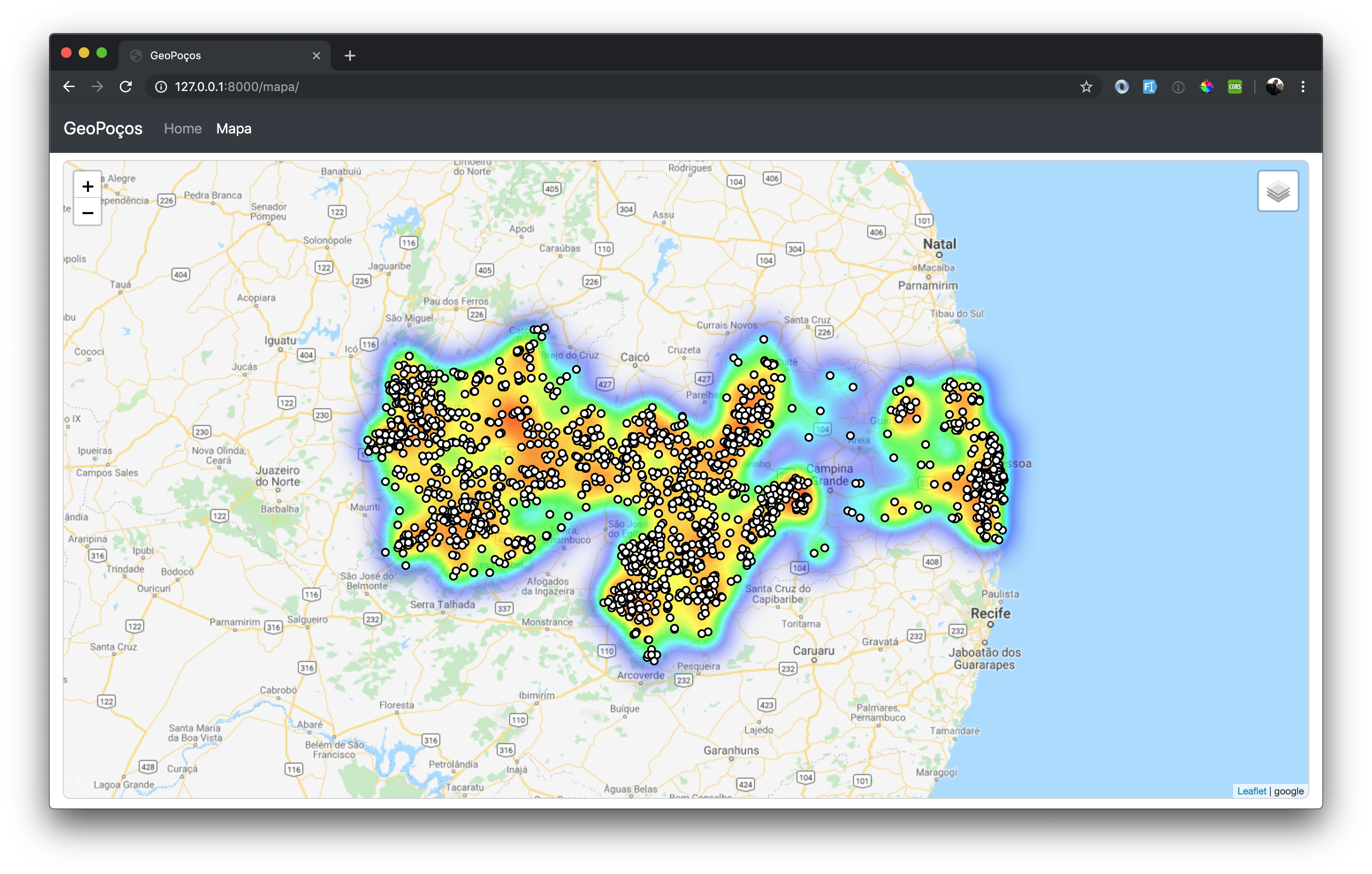1372x874 pixels.
Task: Zoom in on the map
Action: 87,186
